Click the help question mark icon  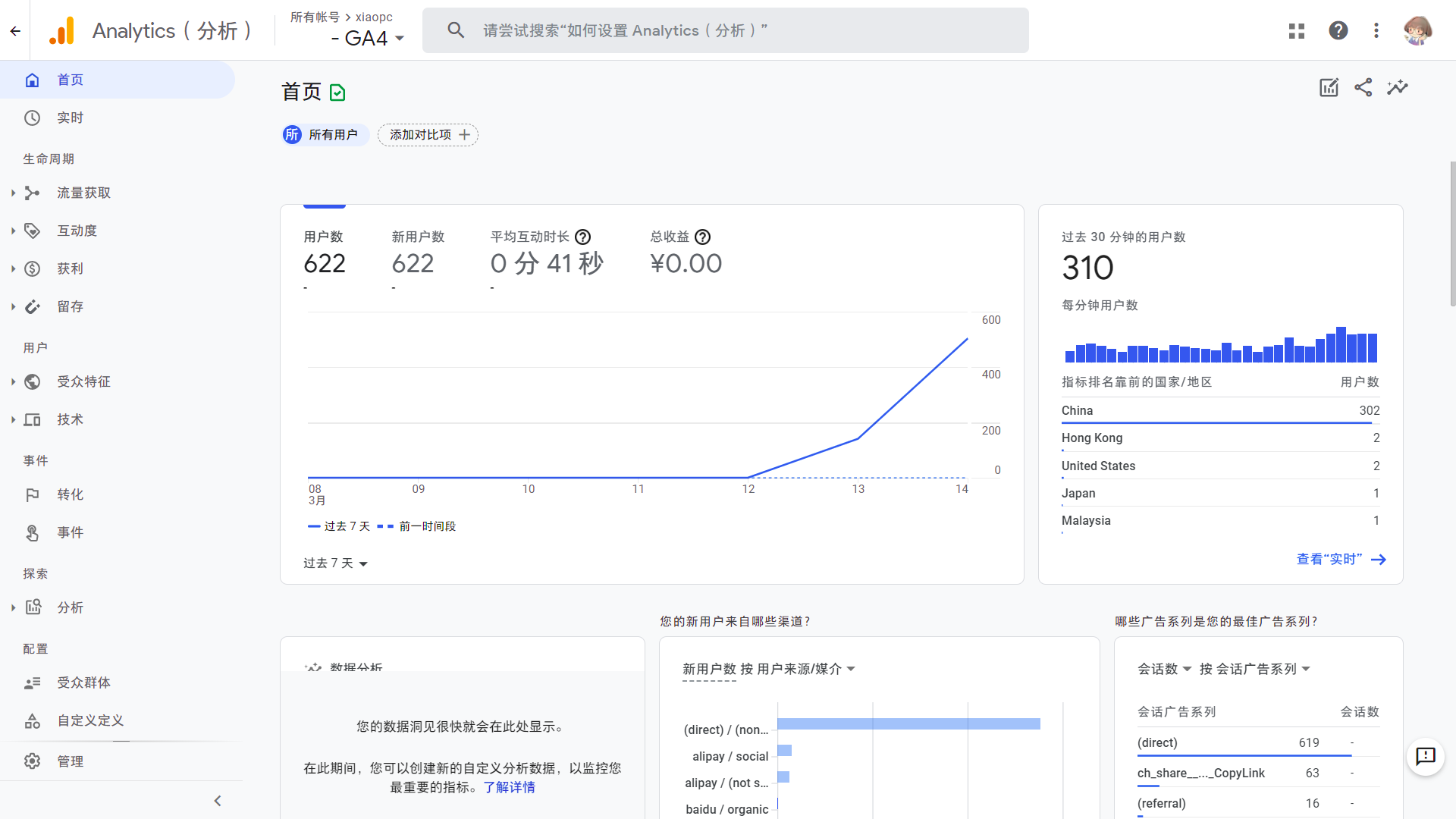click(x=1338, y=30)
